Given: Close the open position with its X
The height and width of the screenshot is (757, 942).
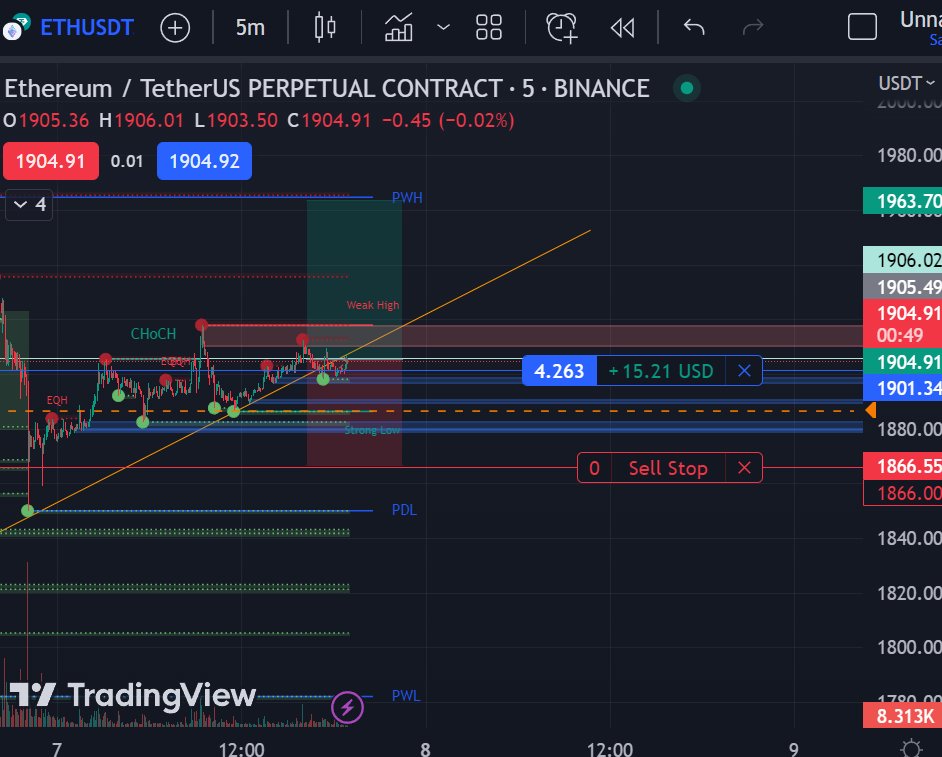Looking at the screenshot, I should pyautogui.click(x=744, y=370).
